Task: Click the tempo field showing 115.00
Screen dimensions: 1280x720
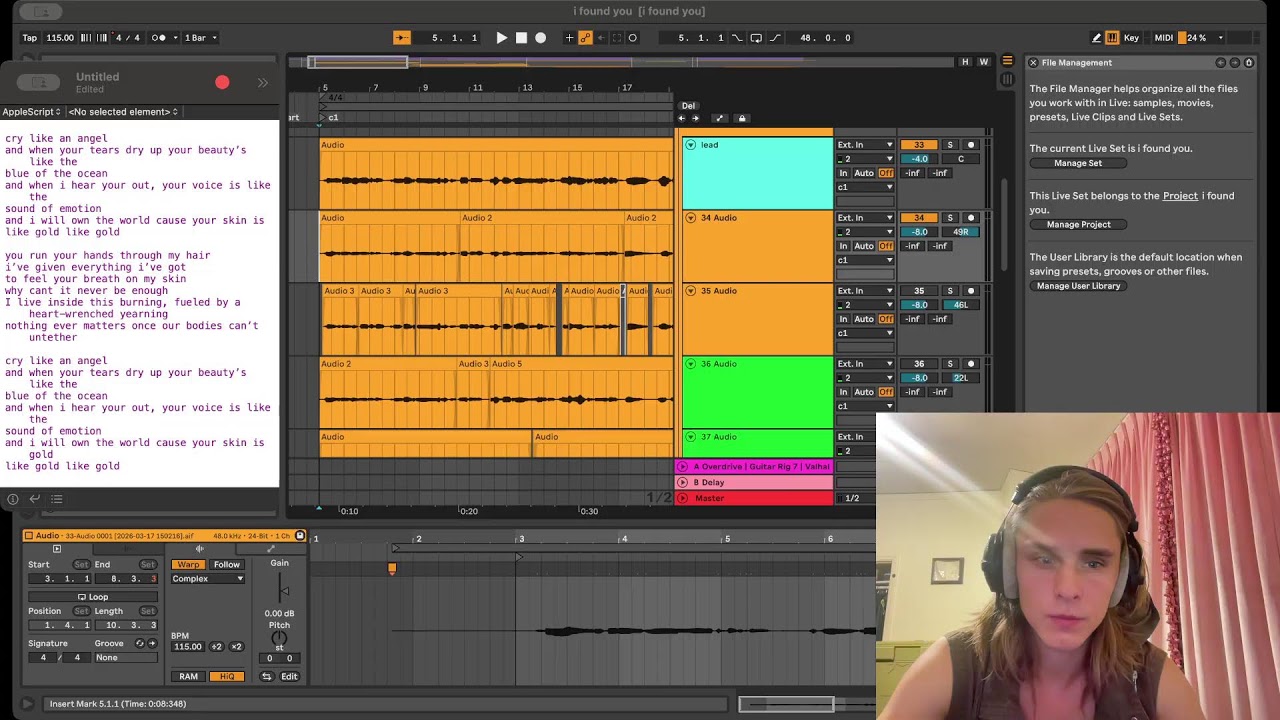Action: pyautogui.click(x=60, y=38)
